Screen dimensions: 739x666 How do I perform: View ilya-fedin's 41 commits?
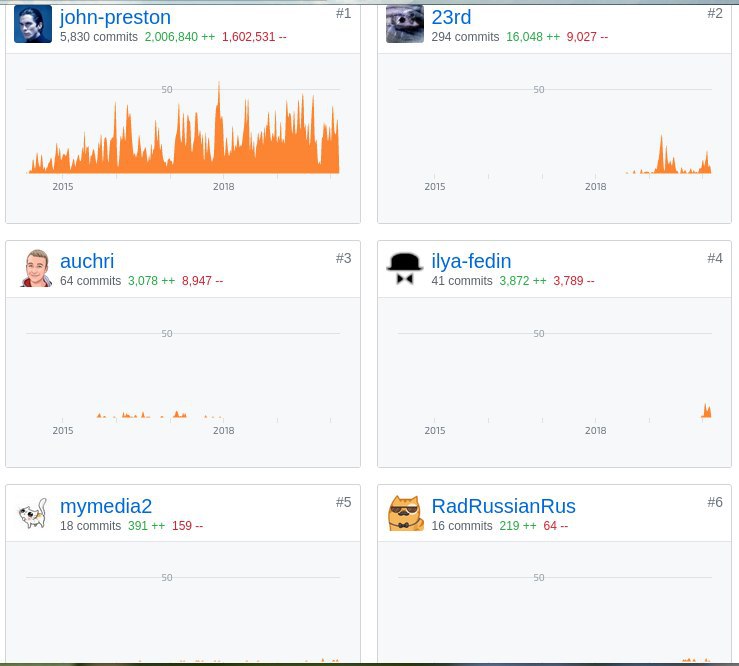pos(462,281)
